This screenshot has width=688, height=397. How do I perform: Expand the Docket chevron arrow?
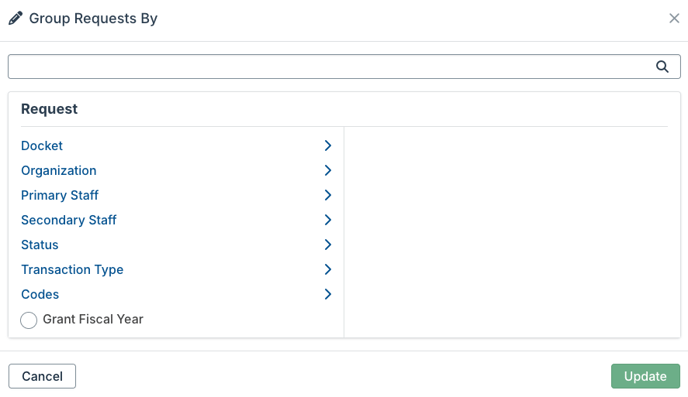point(328,146)
